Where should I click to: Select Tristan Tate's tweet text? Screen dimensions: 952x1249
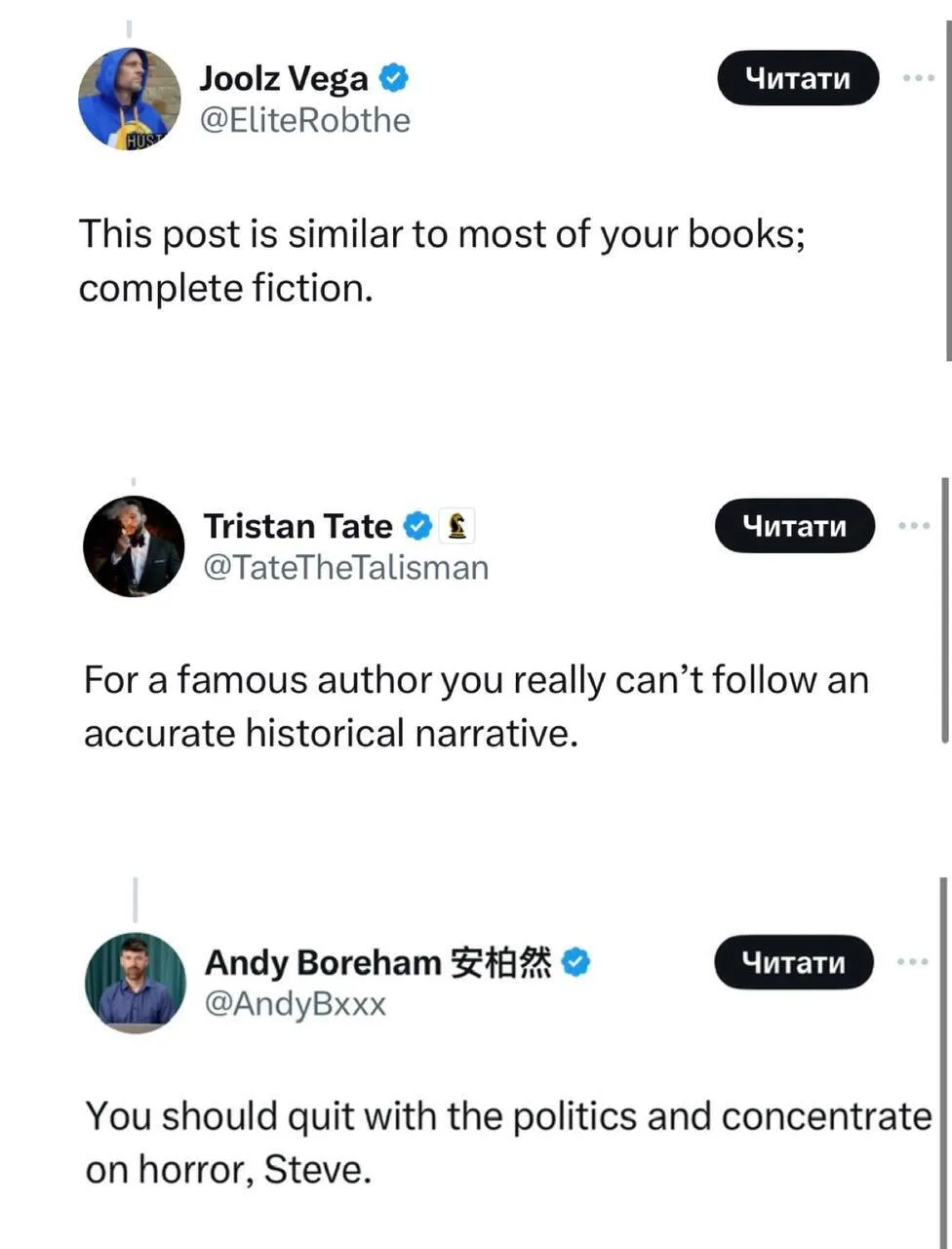pos(477,705)
